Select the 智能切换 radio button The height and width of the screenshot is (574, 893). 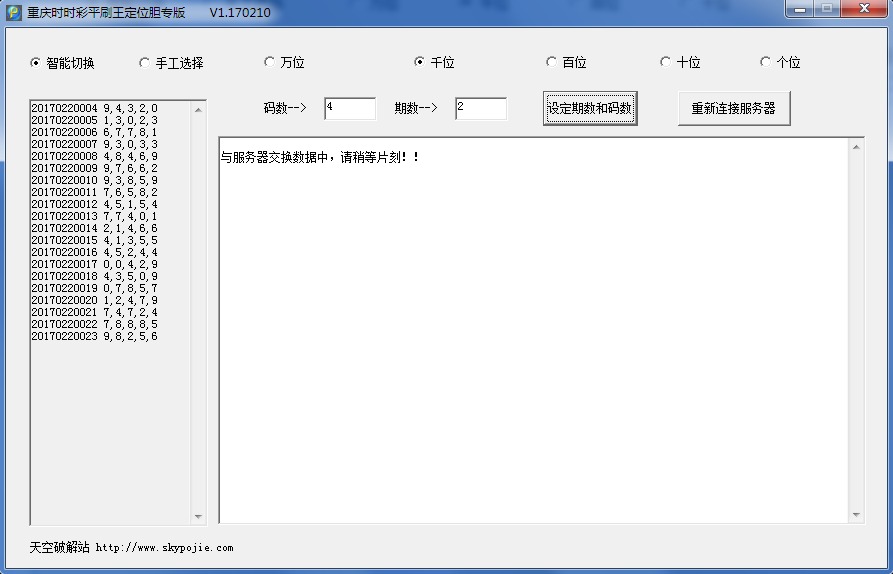tap(36, 63)
